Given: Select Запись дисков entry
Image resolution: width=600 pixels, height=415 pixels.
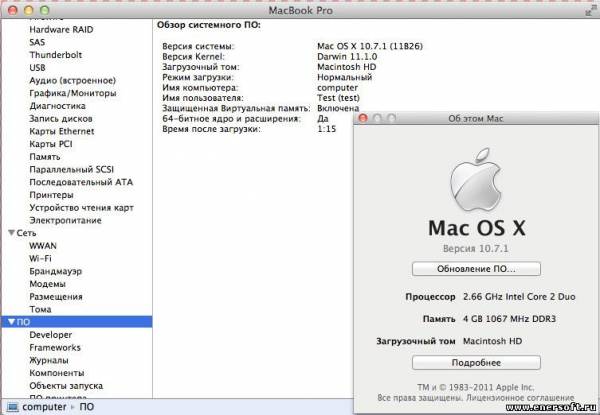Looking at the screenshot, I should point(61,119).
